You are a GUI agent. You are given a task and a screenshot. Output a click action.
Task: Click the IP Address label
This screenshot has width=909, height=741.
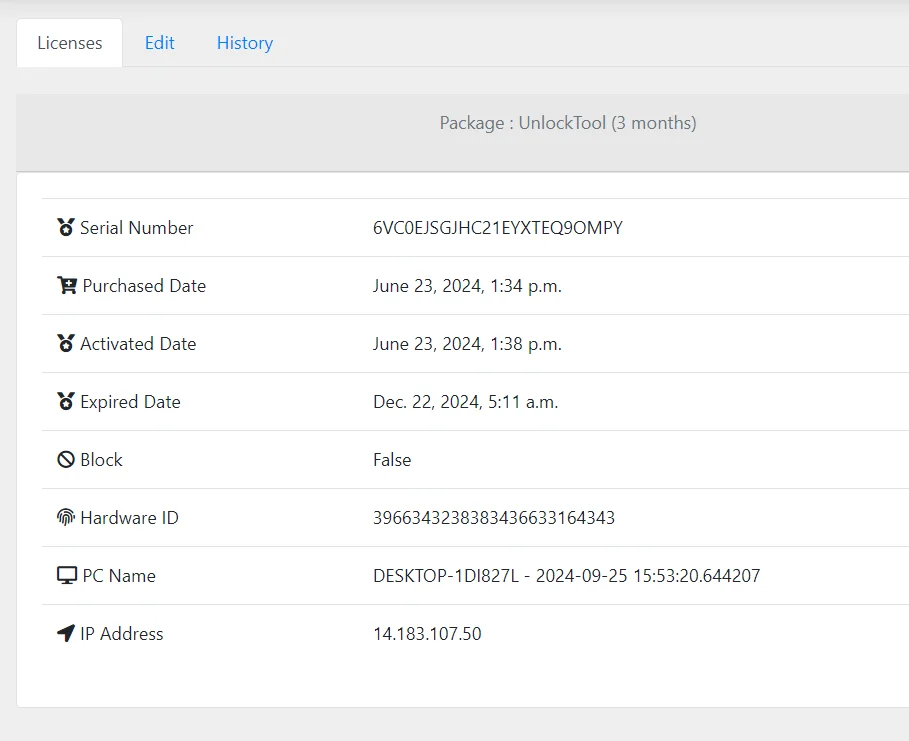click(122, 634)
